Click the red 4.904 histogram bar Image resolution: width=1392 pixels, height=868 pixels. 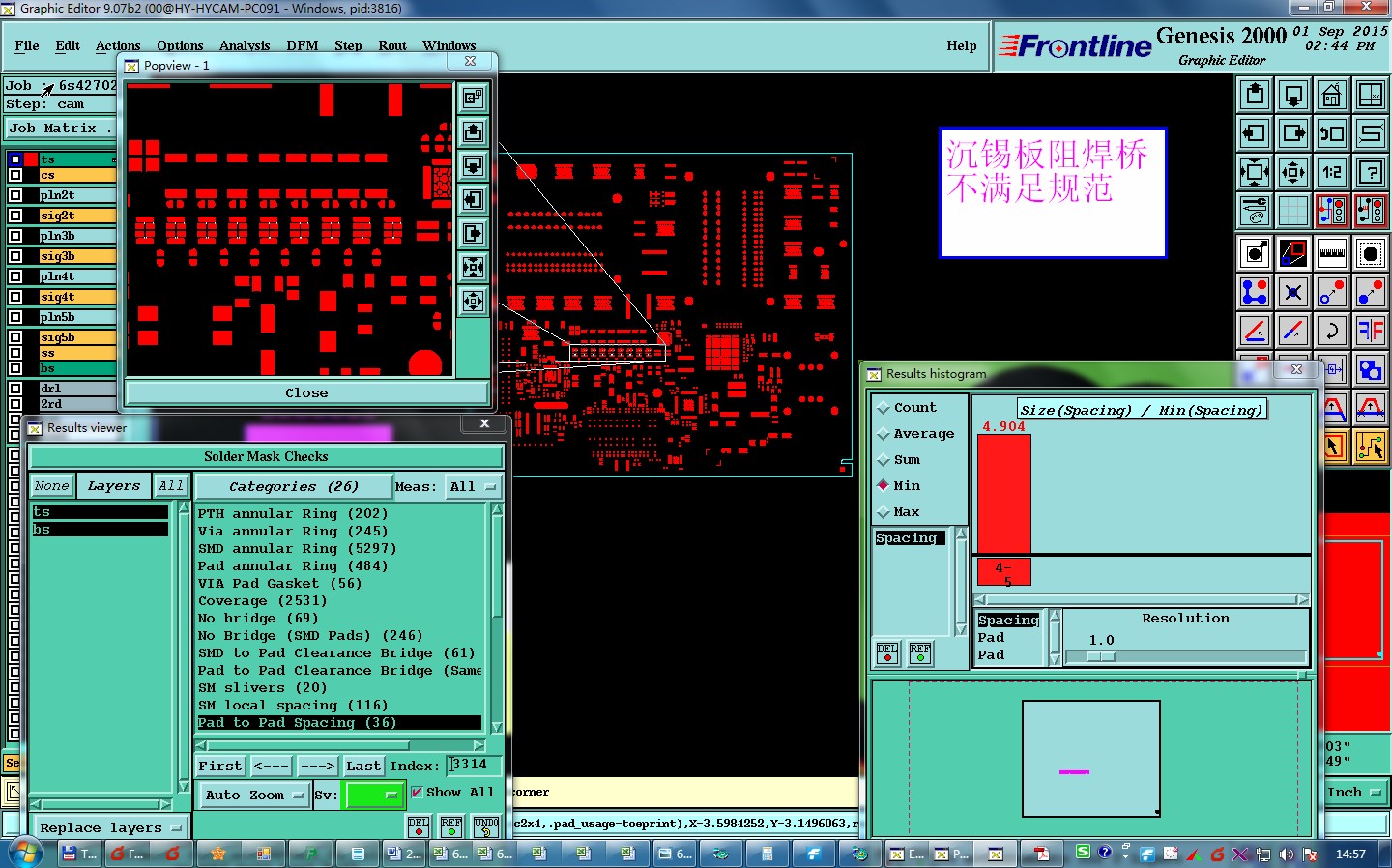click(x=1004, y=494)
